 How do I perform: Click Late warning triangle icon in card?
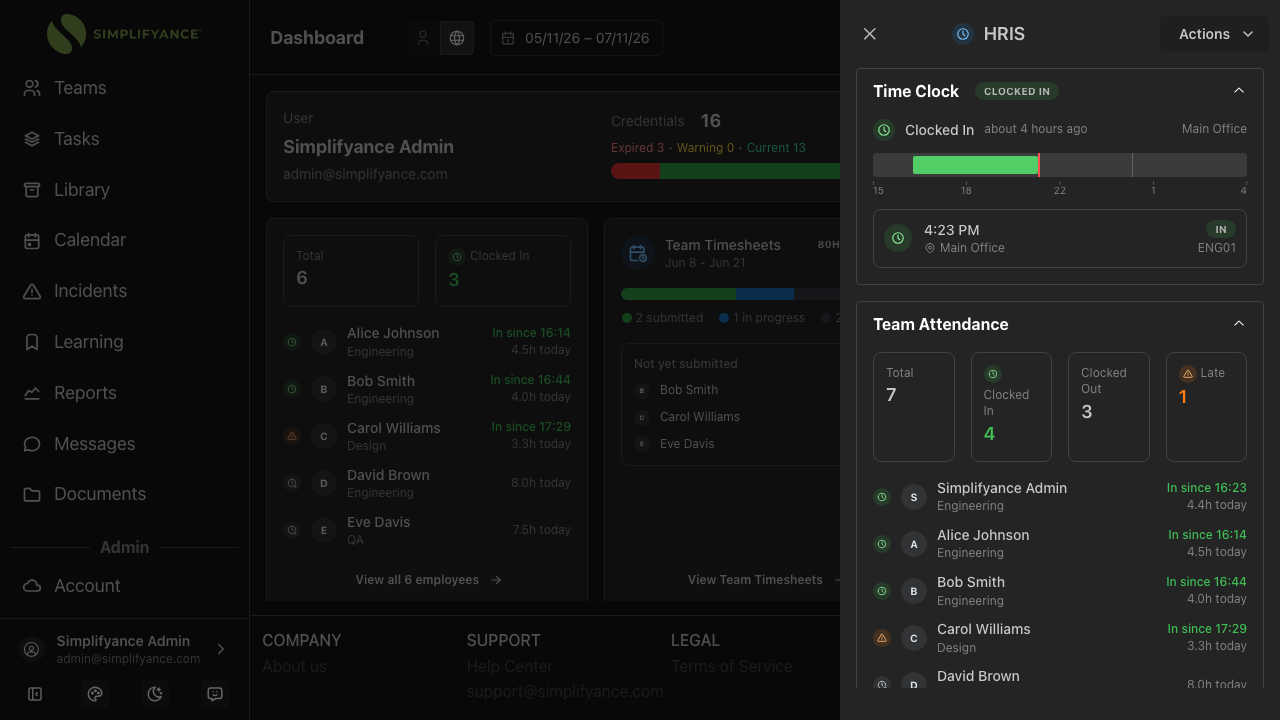tap(1188, 374)
